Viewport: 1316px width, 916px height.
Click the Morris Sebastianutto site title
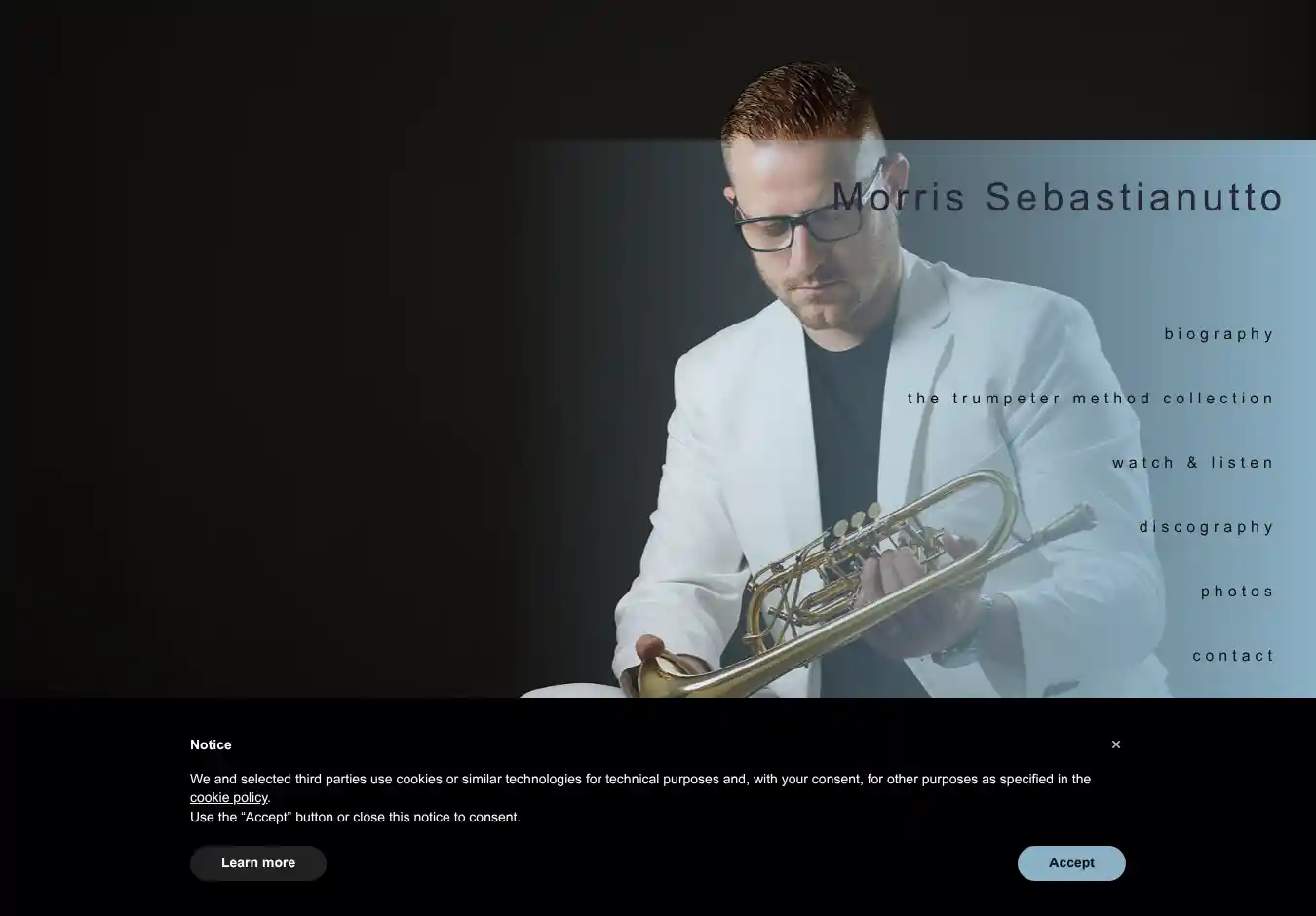pos(1058,197)
